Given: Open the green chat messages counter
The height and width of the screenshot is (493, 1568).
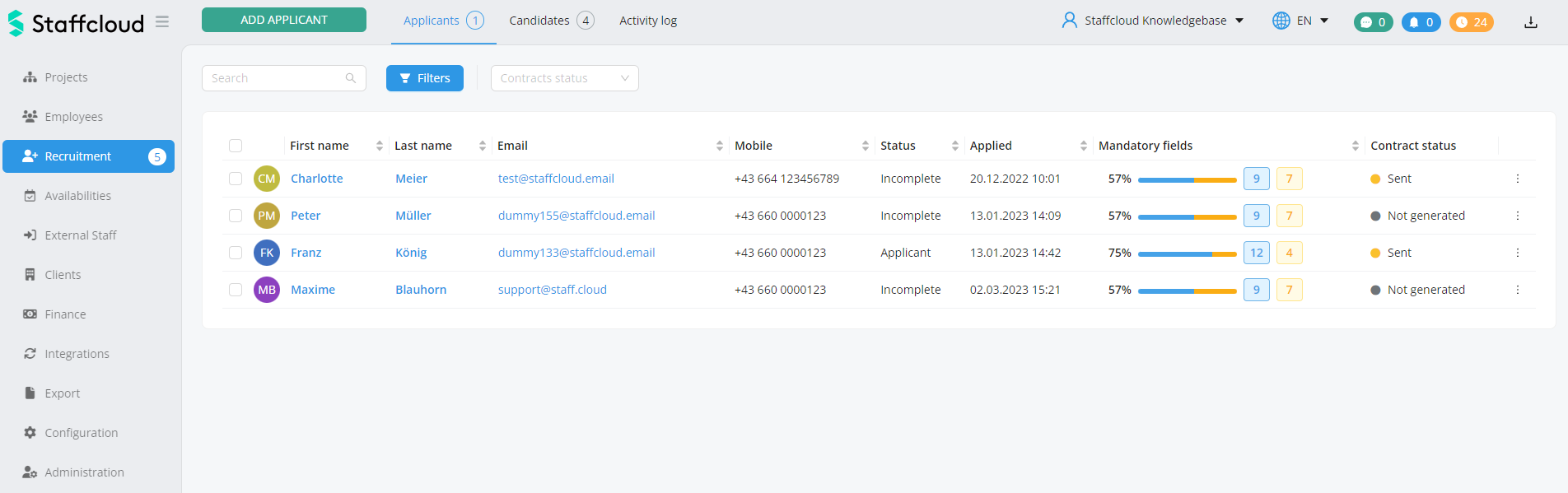Looking at the screenshot, I should pyautogui.click(x=1373, y=22).
